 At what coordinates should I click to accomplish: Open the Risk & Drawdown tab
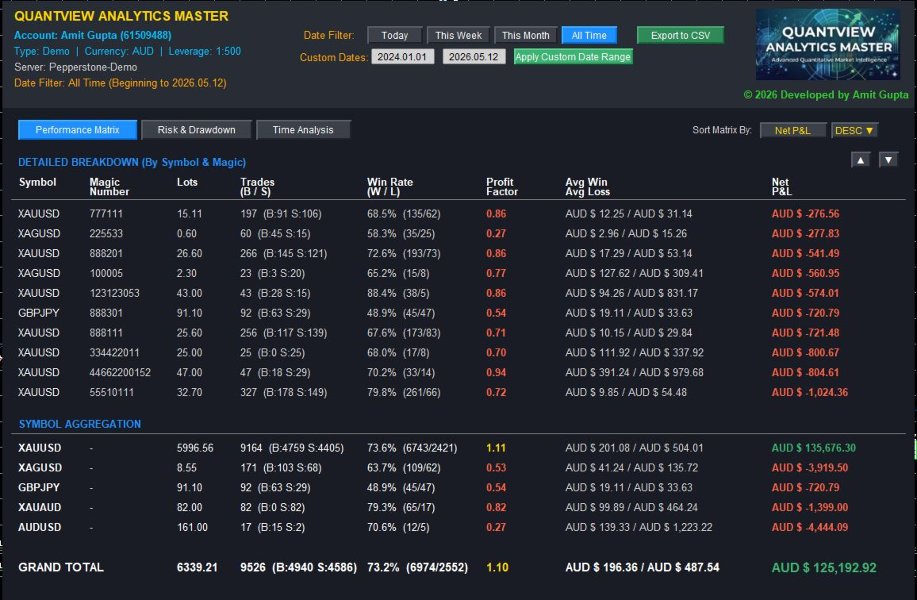pos(196,130)
